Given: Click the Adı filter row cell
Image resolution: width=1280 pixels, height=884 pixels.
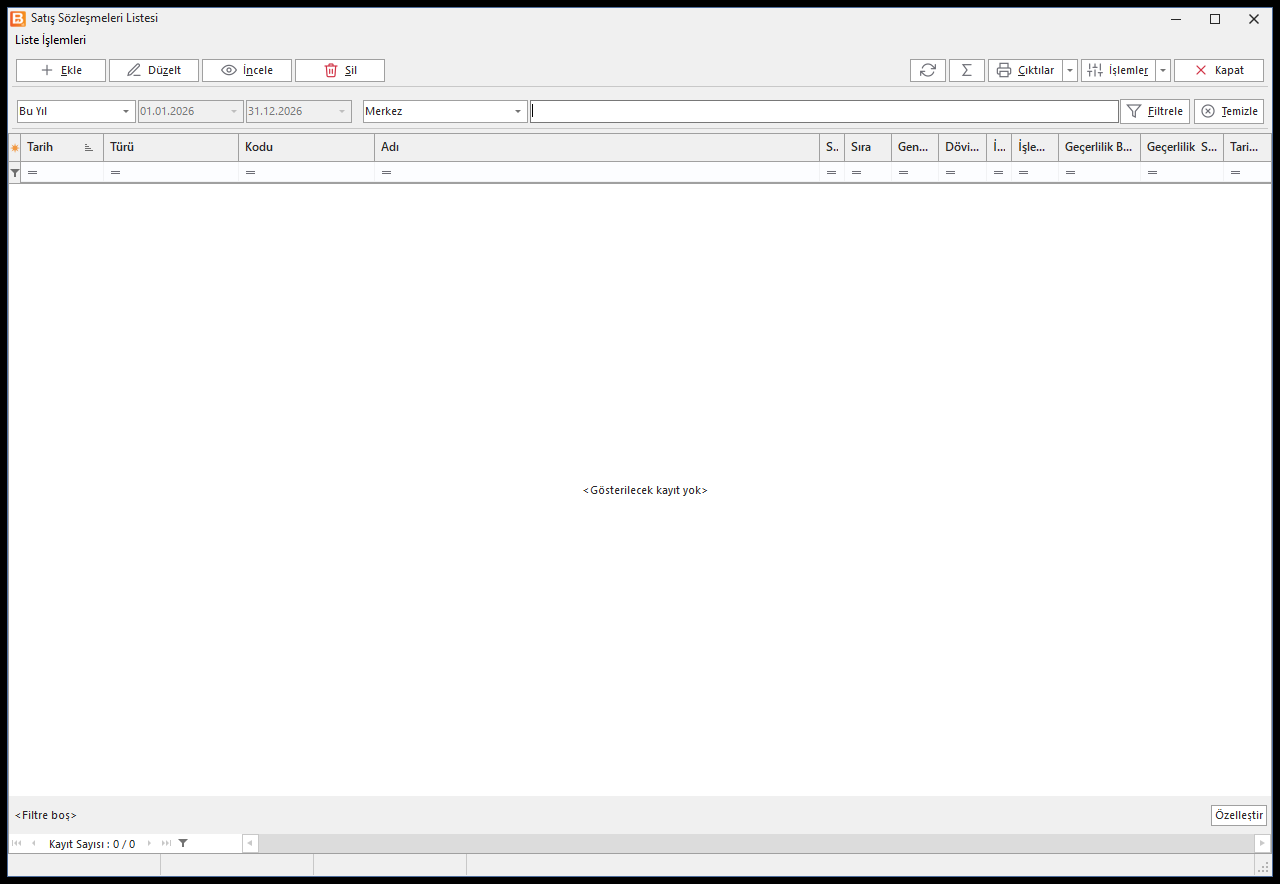Looking at the screenshot, I should 597,173.
